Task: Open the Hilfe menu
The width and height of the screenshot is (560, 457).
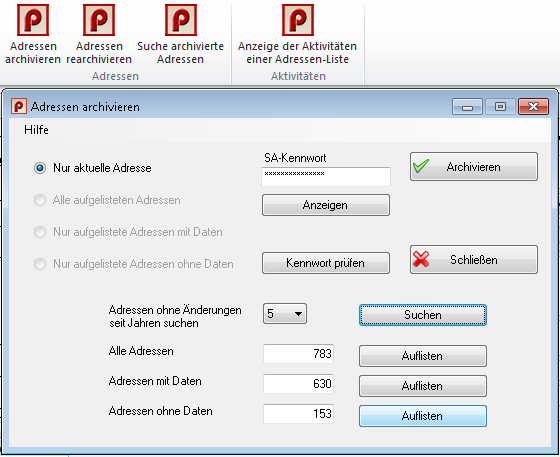Action: (x=36, y=130)
